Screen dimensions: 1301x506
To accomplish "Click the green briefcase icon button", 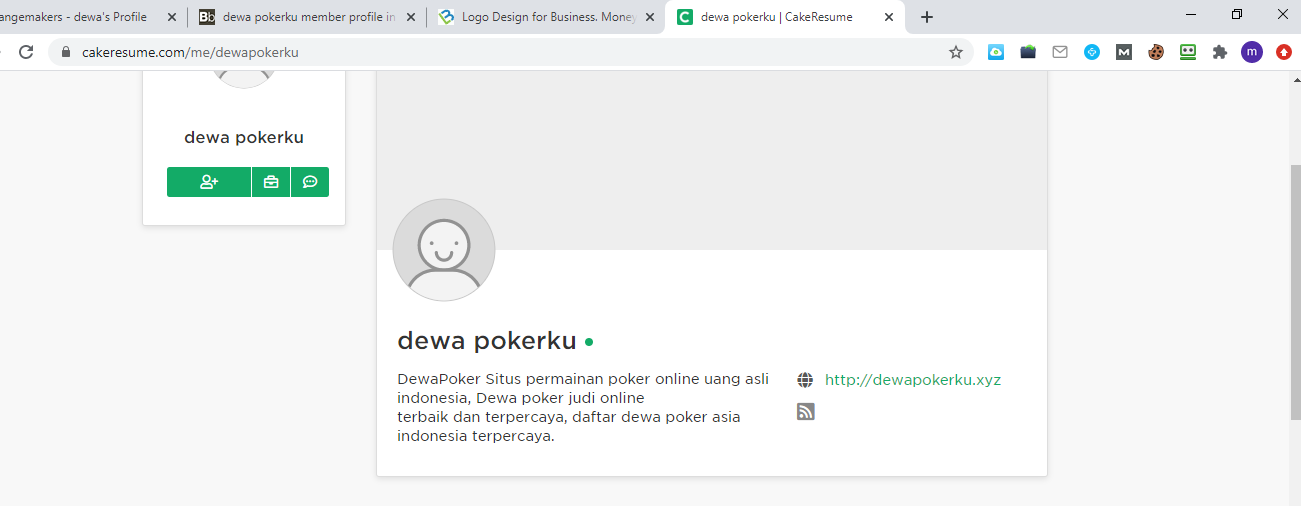I will (x=271, y=182).
